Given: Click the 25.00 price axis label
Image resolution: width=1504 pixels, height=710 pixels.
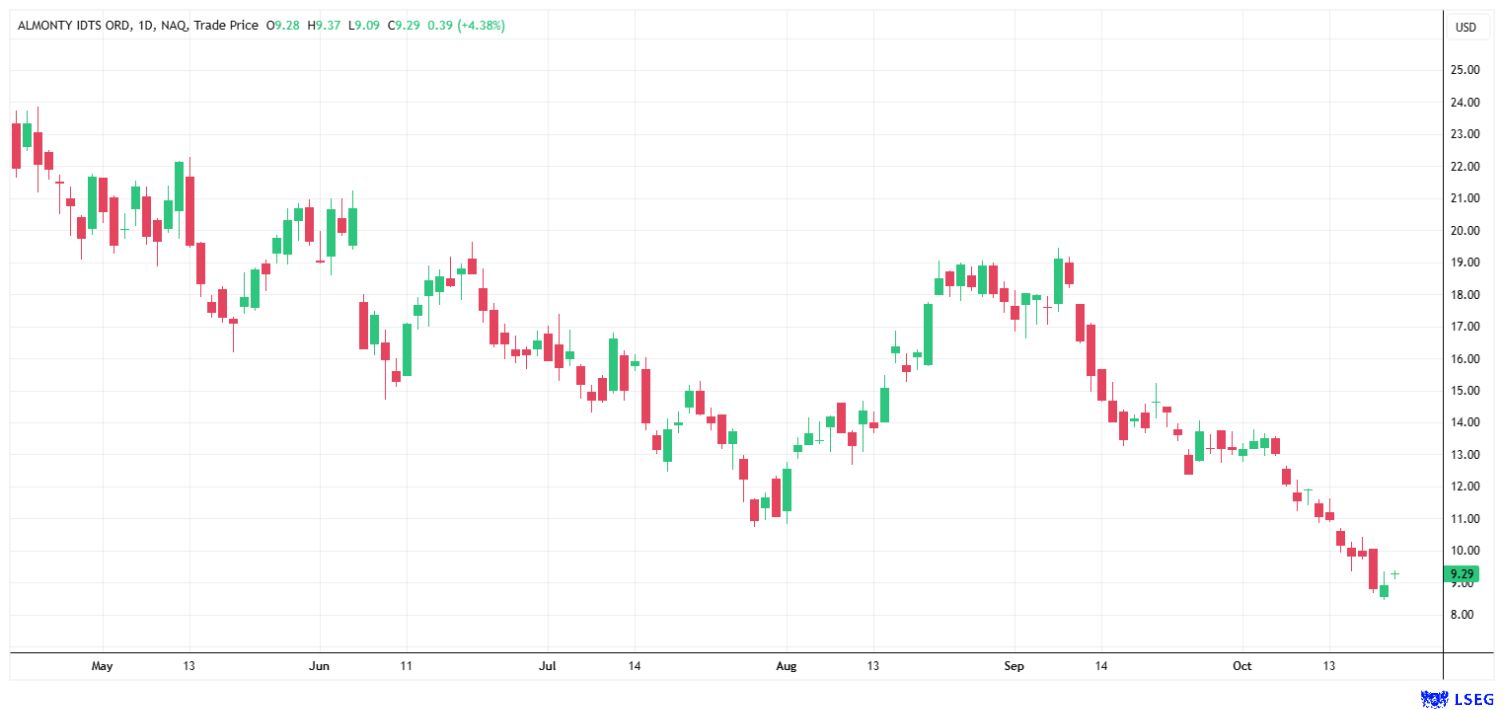Looking at the screenshot, I should click(1466, 70).
